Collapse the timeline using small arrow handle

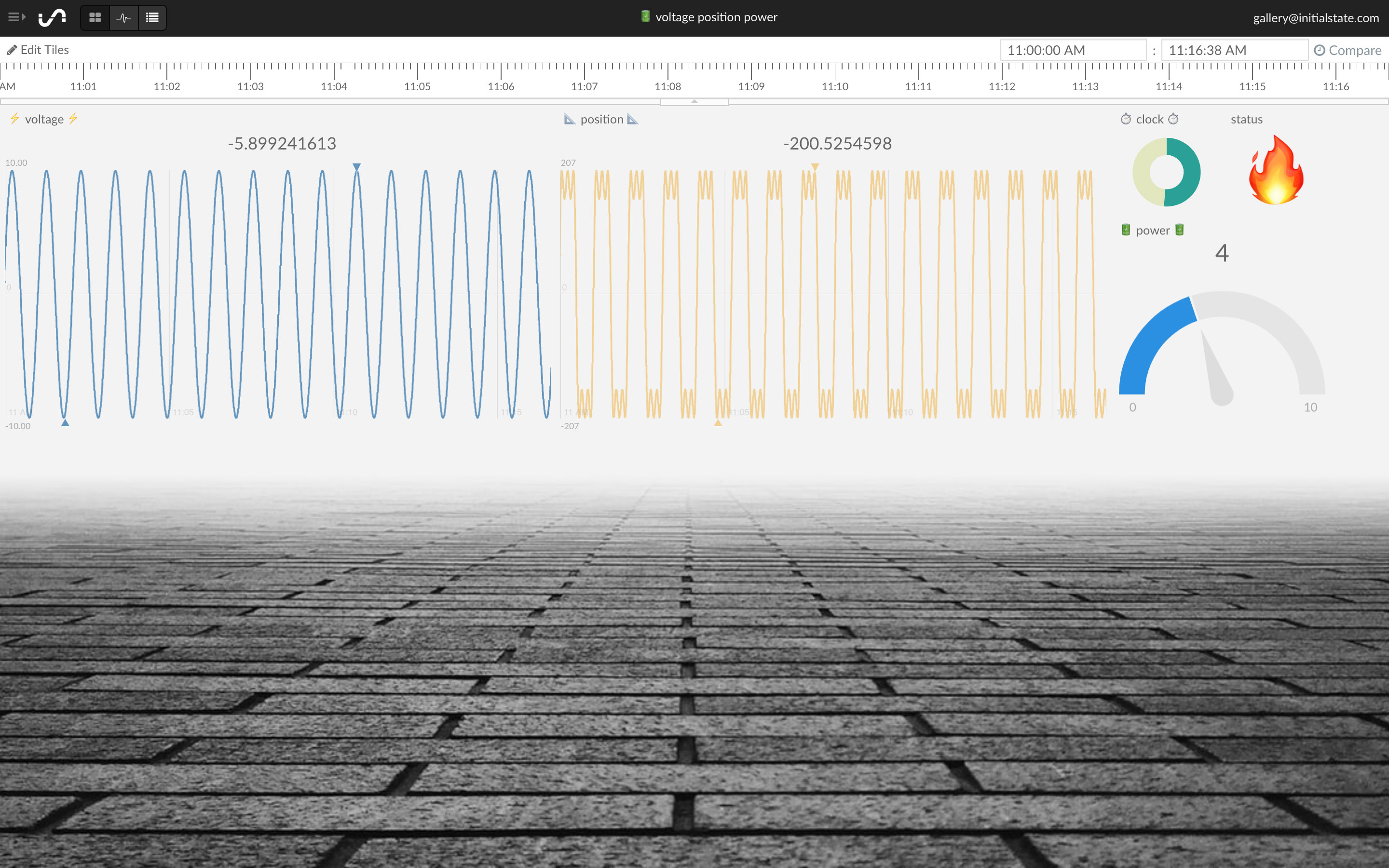coord(694,102)
